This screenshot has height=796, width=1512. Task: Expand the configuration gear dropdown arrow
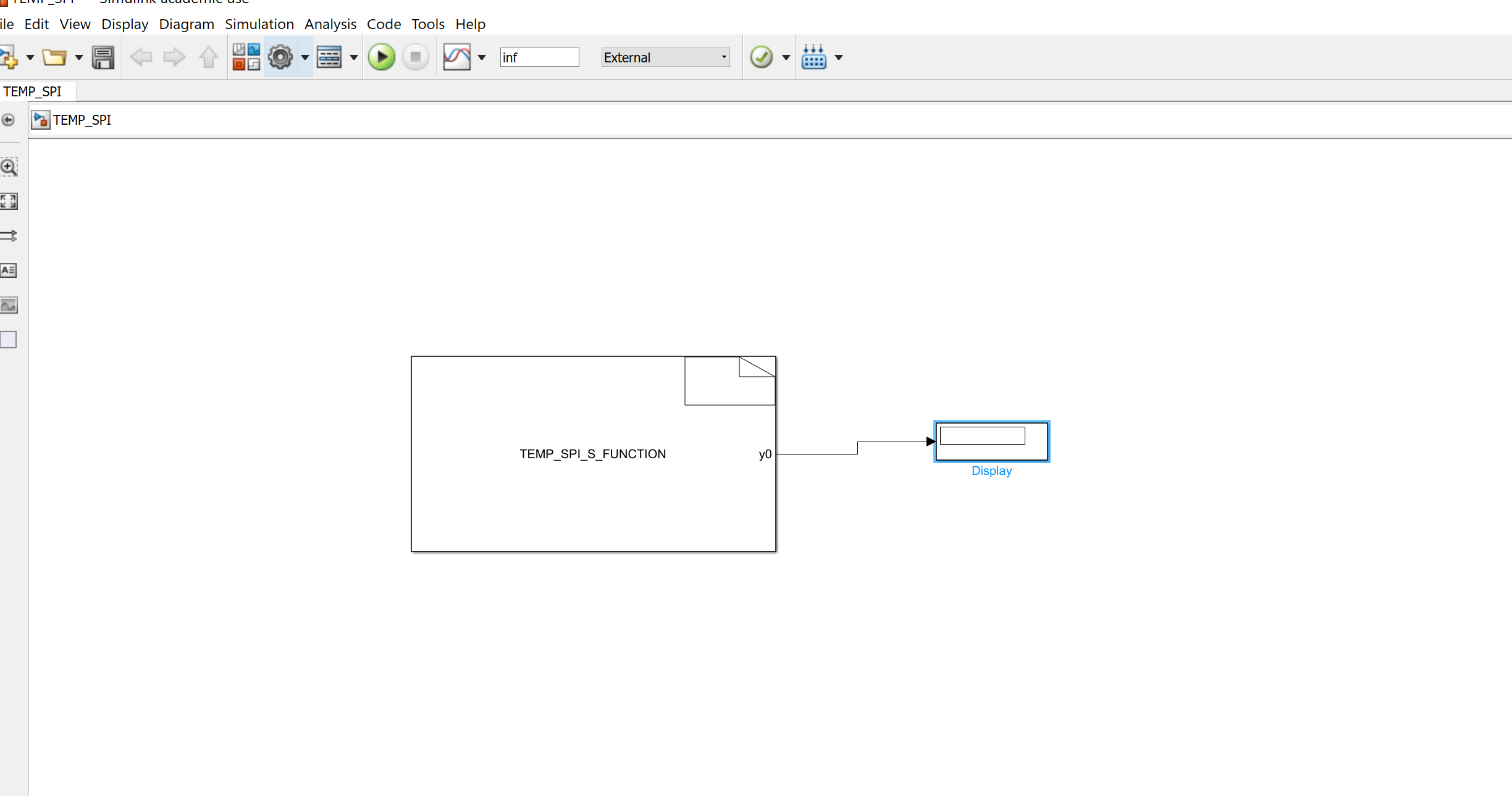pyautogui.click(x=305, y=57)
